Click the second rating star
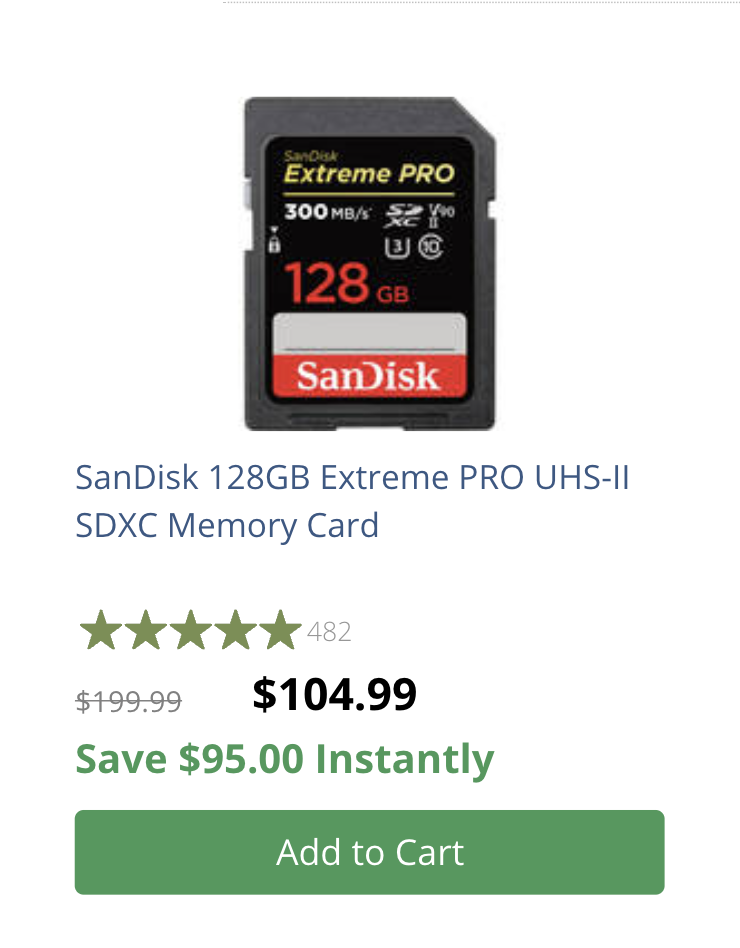Screen dimensions: 740x948 click(145, 631)
